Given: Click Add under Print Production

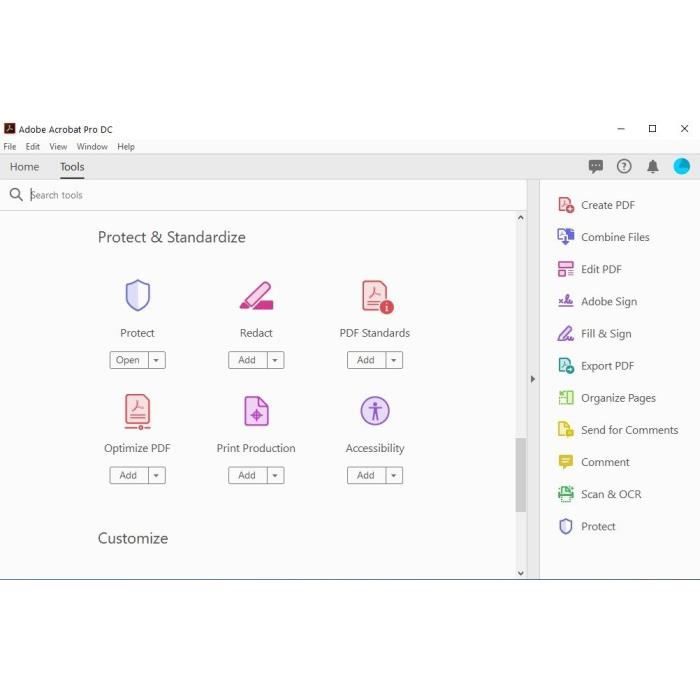Looking at the screenshot, I should 247,475.
